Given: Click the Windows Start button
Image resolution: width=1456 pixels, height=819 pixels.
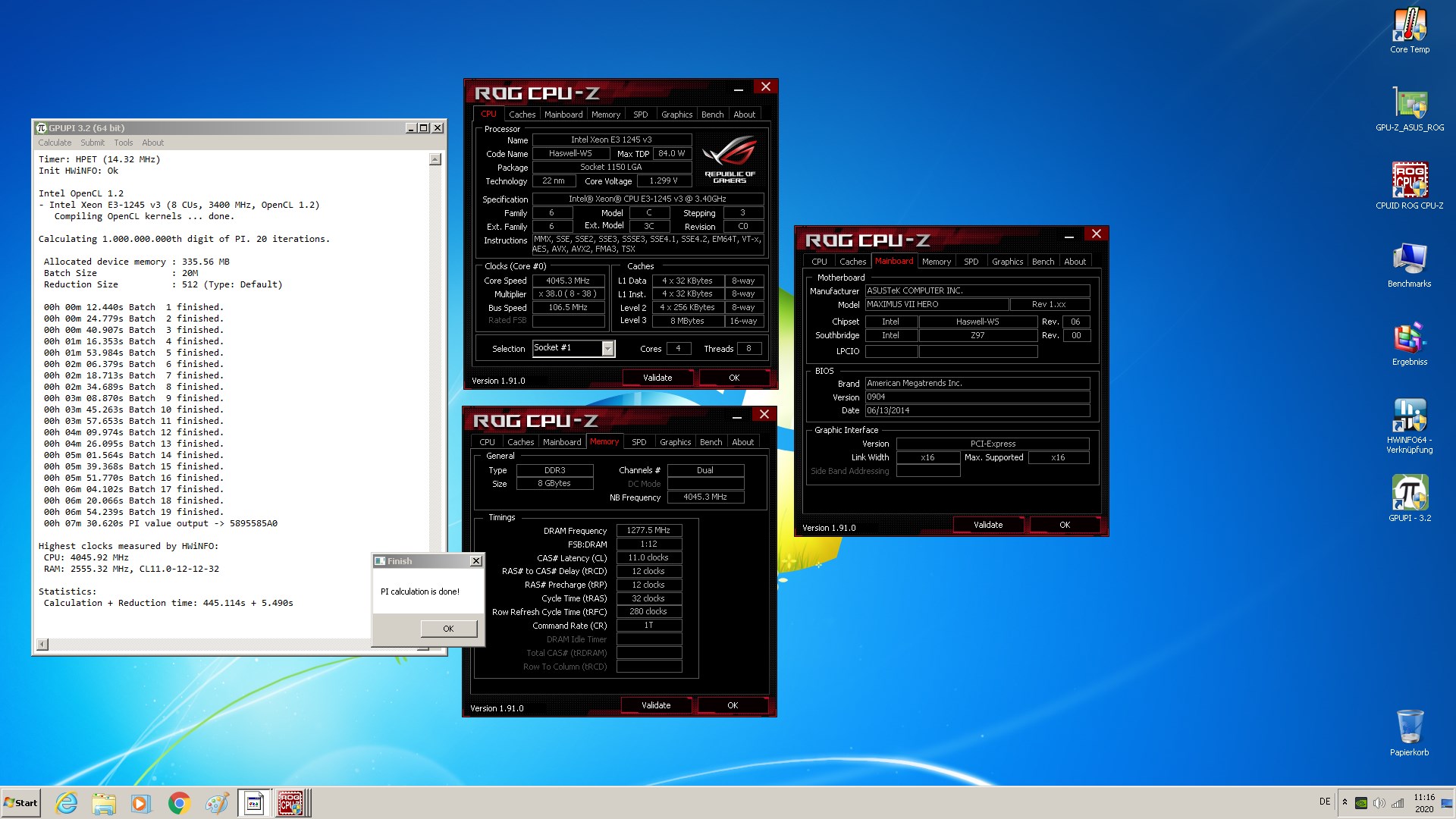Looking at the screenshot, I should [x=20, y=803].
